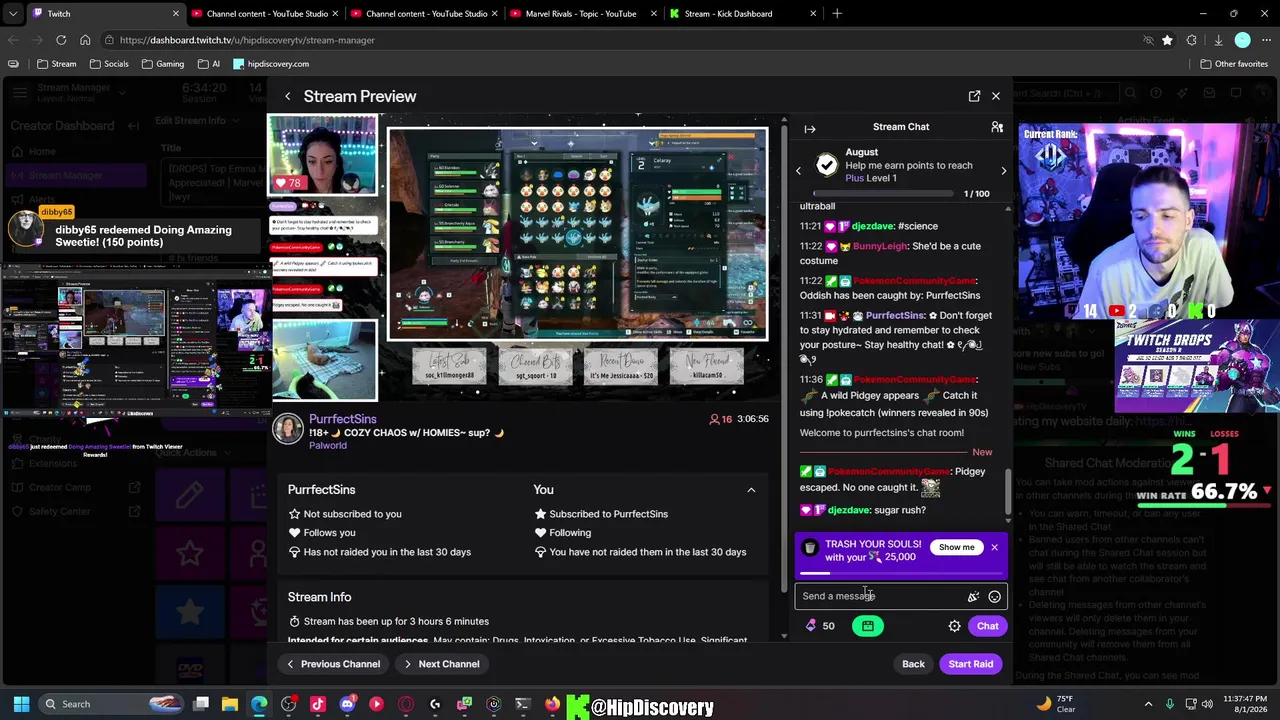
Task: Switch to Kick Dashboard tab
Action: (743, 14)
